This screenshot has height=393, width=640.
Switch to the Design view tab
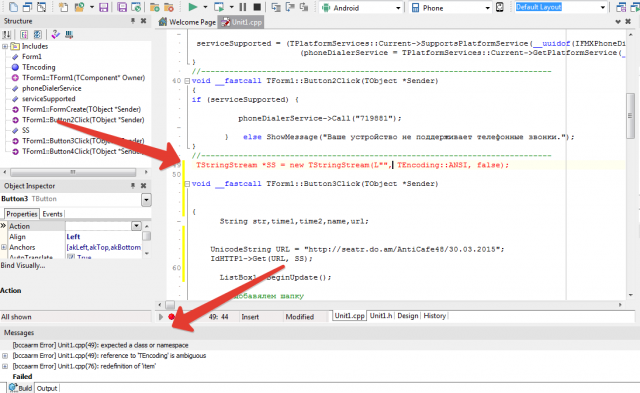point(408,316)
